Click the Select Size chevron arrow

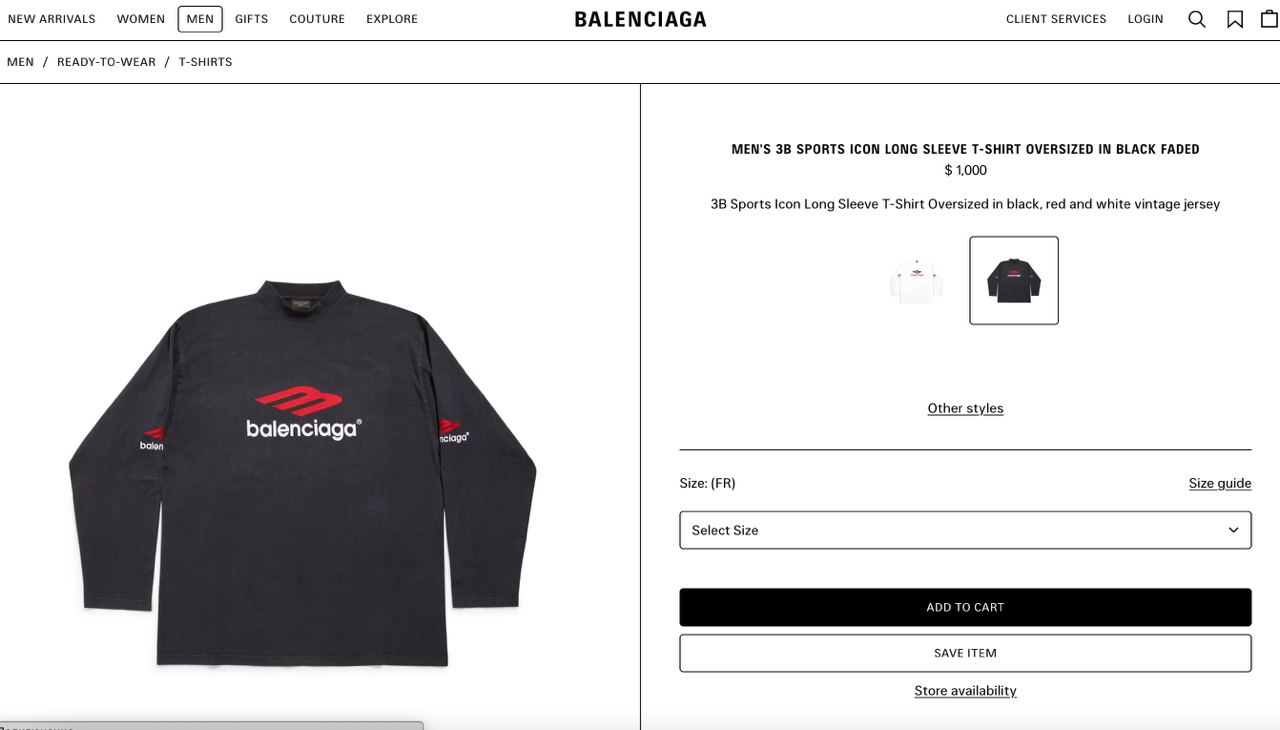coord(1233,530)
